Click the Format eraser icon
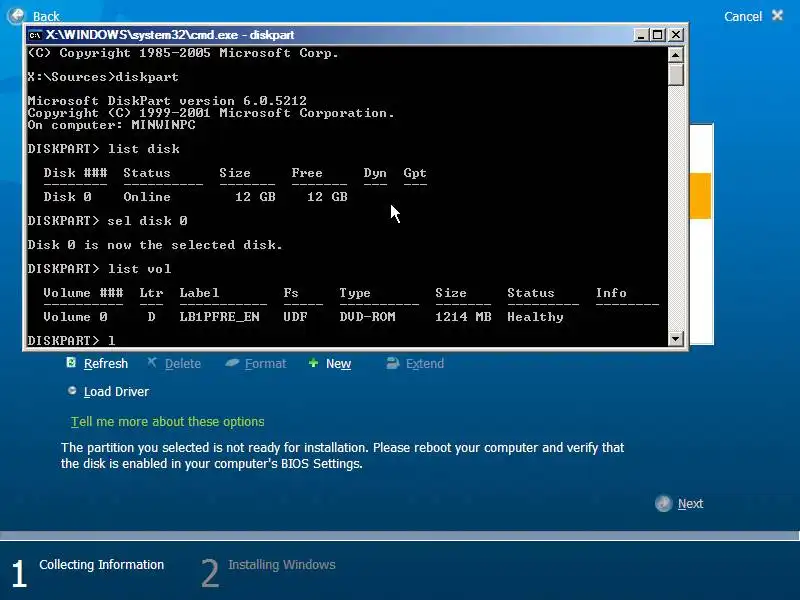800x600 pixels. coord(232,363)
